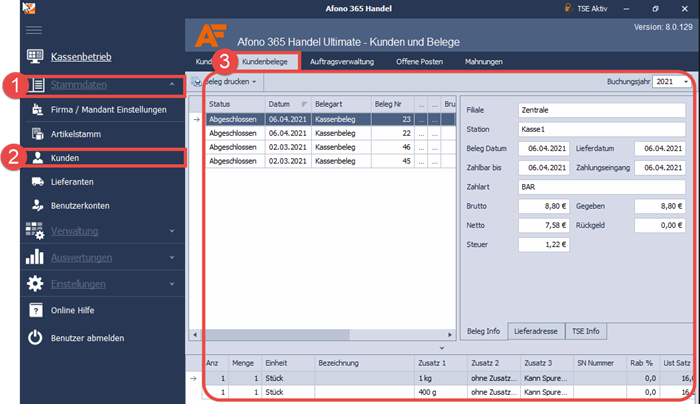
Task: Click the Kassenbetrieb monitor icon
Action: 35,56
